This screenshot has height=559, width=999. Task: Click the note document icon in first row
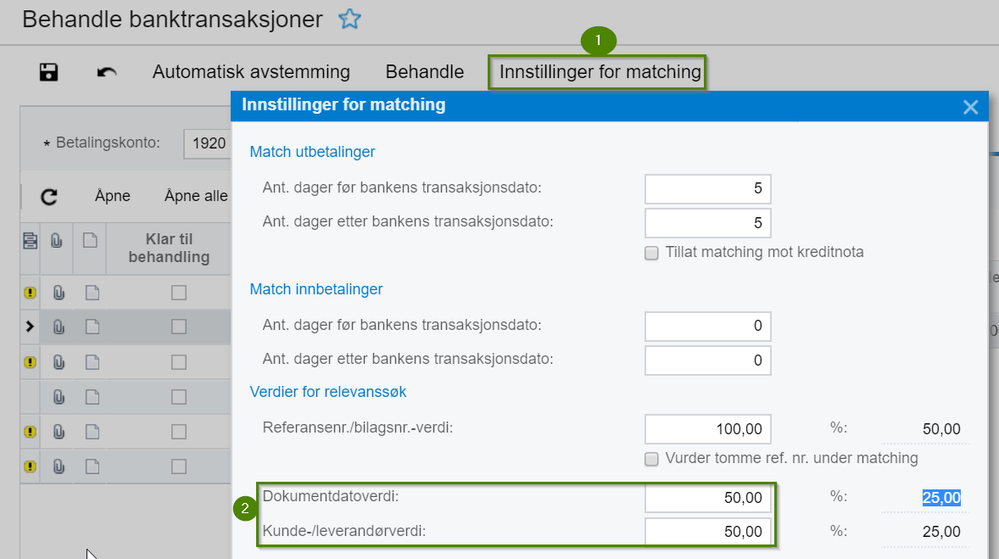click(x=92, y=293)
